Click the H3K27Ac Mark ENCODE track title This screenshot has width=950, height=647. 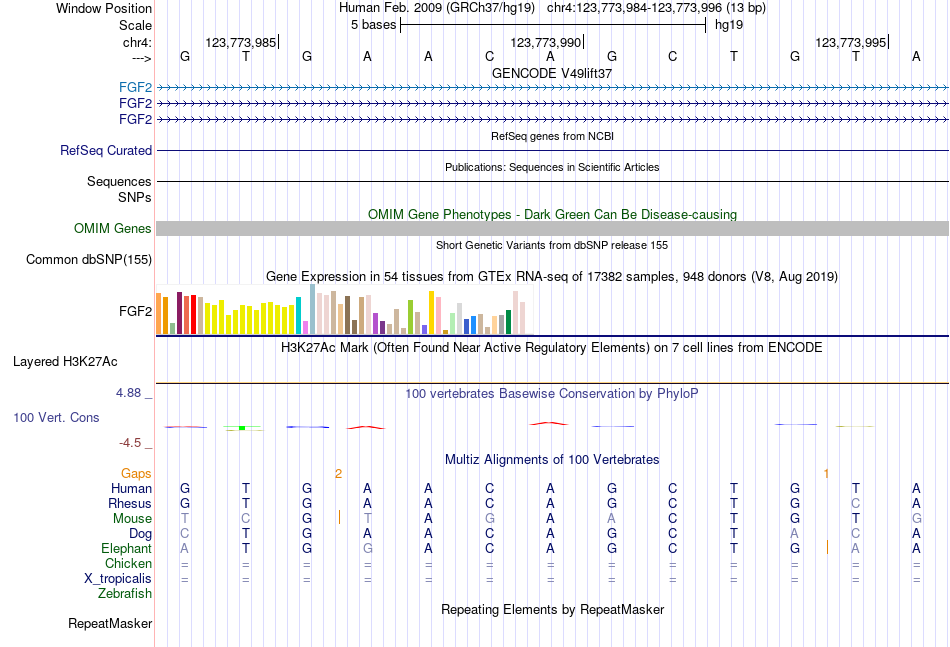(x=552, y=348)
